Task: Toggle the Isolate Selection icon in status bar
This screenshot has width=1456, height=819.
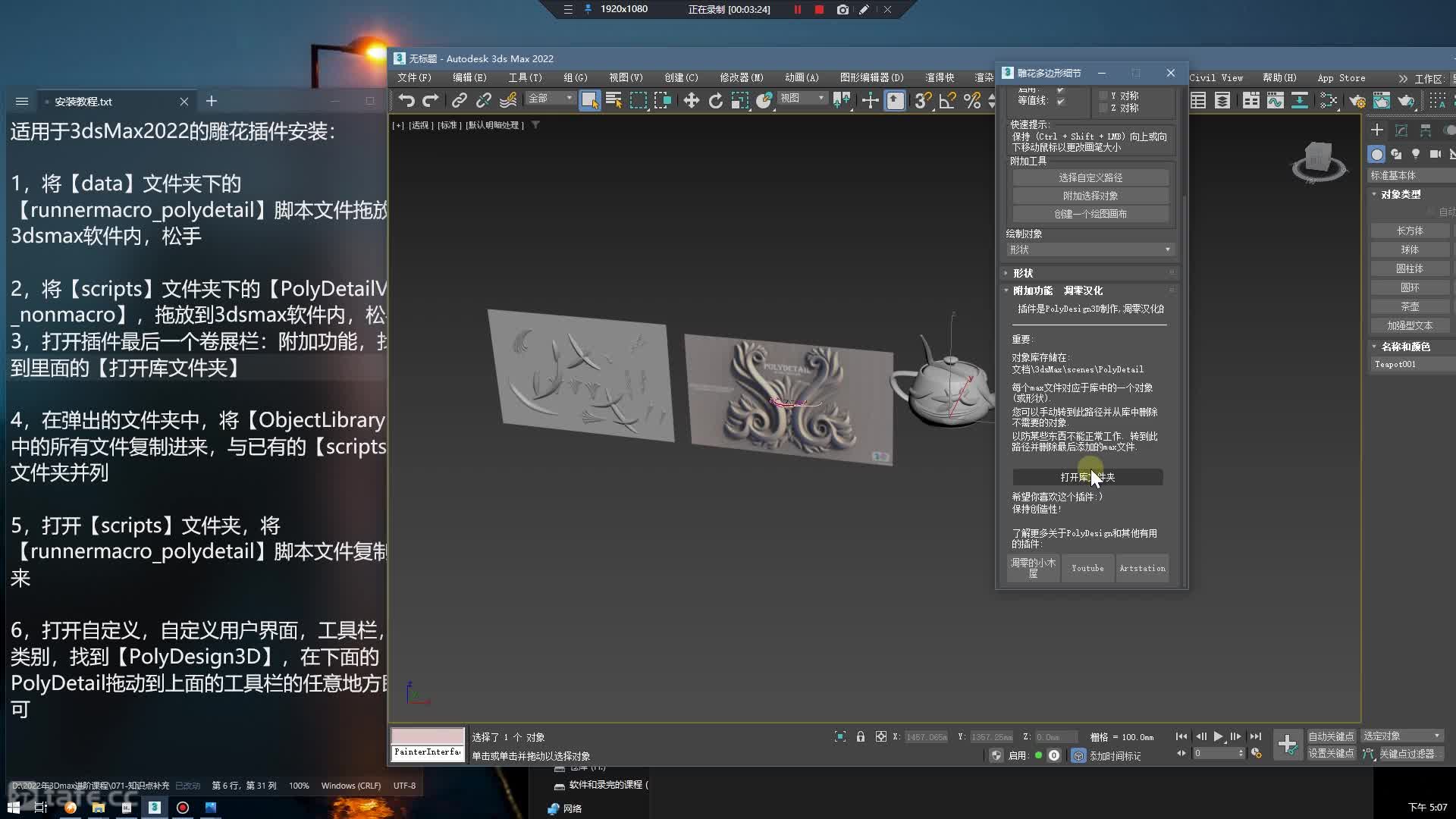Action: tap(840, 736)
